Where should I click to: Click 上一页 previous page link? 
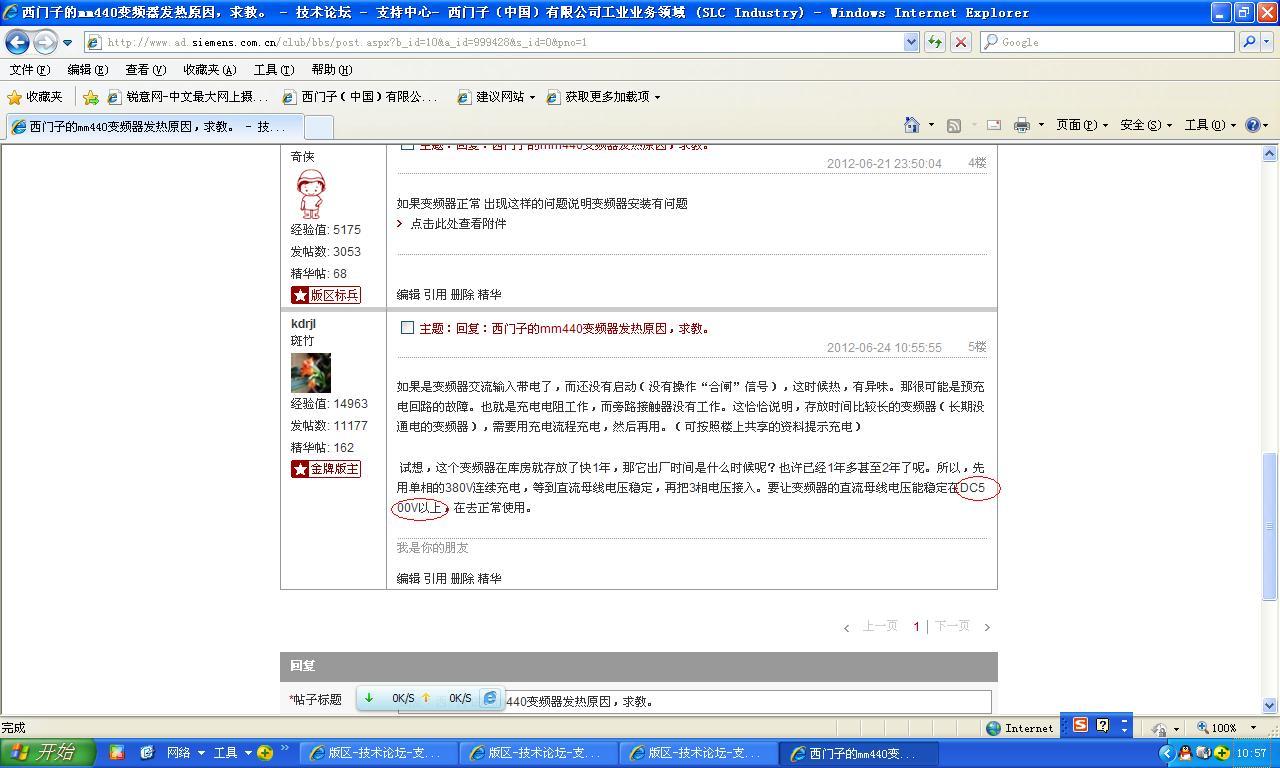pos(880,626)
